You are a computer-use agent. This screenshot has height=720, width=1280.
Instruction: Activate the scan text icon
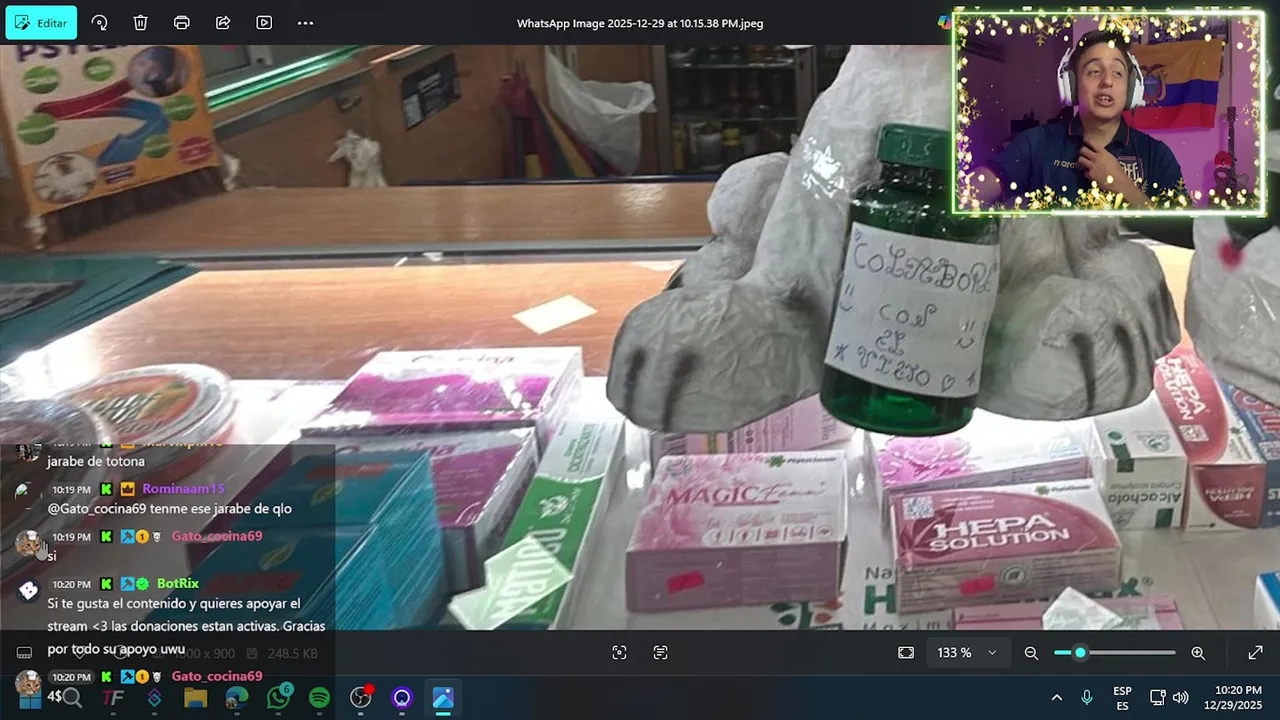click(x=660, y=652)
